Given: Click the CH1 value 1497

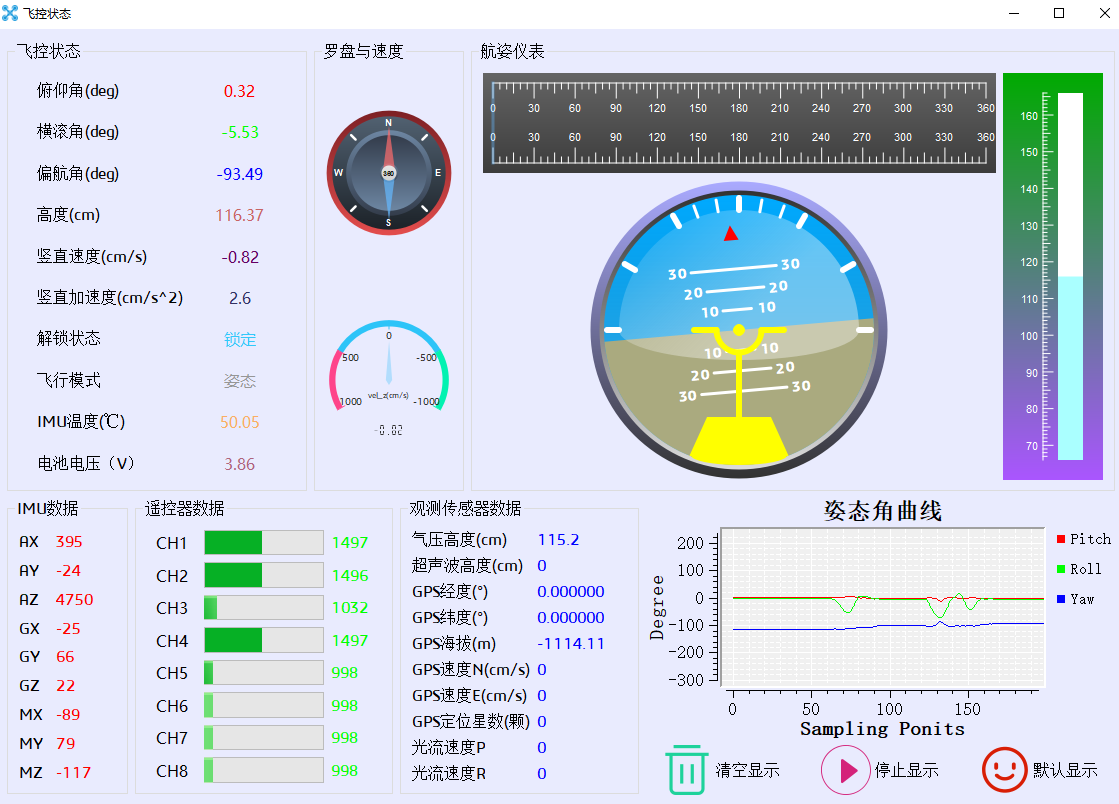Looking at the screenshot, I should pos(350,542).
